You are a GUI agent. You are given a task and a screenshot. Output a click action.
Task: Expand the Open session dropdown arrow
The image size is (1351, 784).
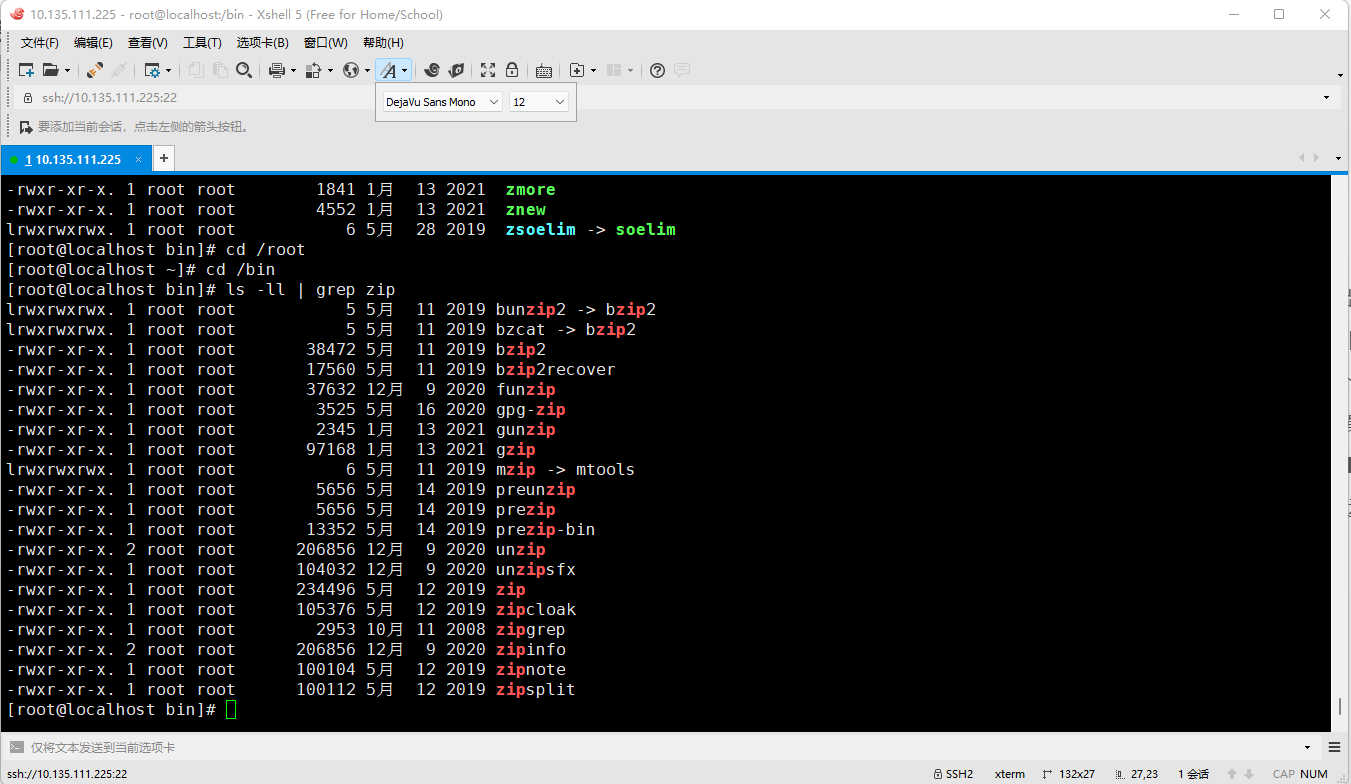[67, 70]
